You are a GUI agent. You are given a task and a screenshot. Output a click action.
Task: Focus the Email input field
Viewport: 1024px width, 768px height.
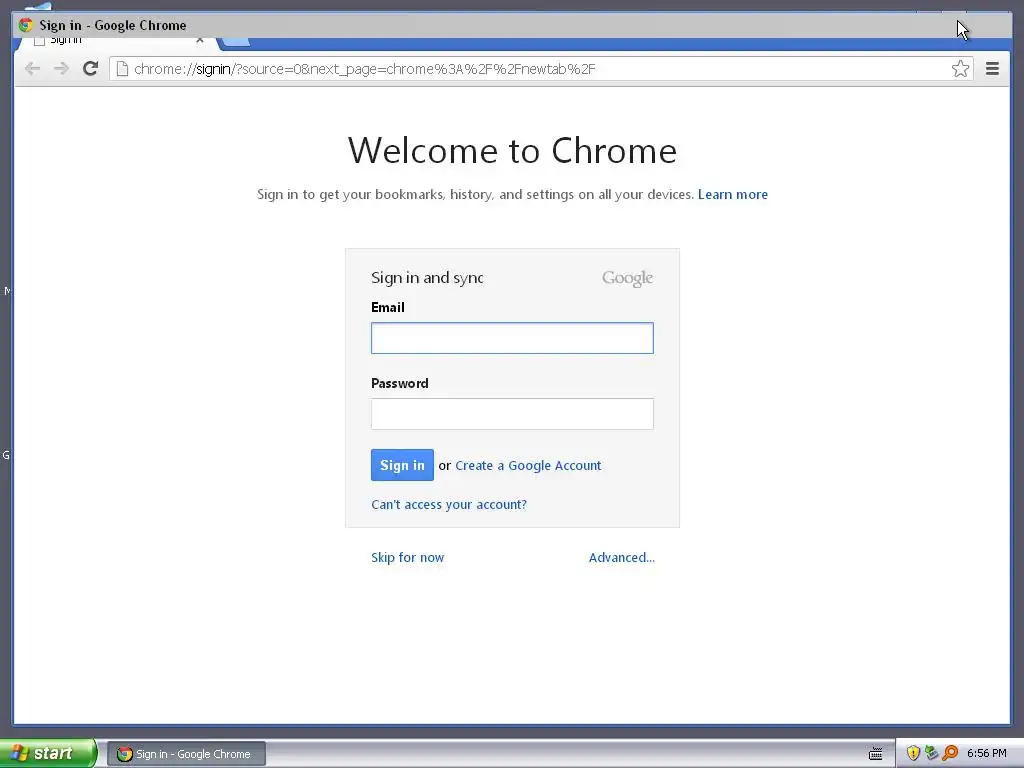click(512, 338)
